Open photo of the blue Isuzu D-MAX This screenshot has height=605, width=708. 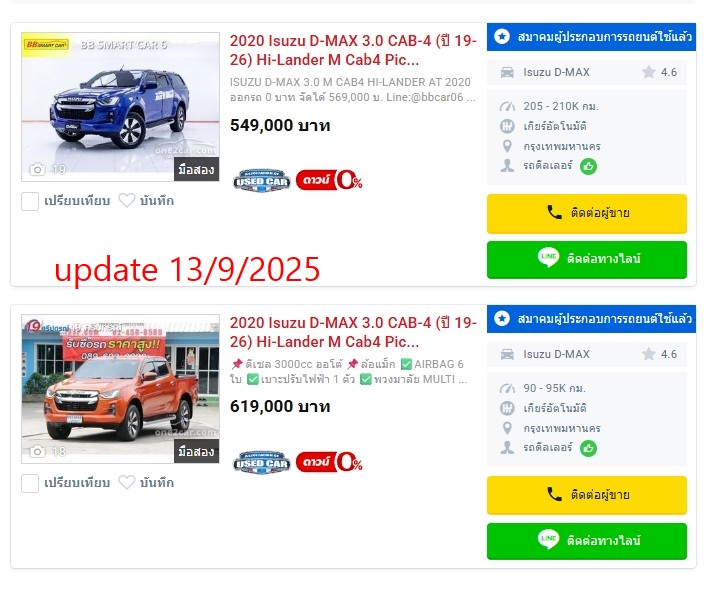pyautogui.click(x=120, y=107)
